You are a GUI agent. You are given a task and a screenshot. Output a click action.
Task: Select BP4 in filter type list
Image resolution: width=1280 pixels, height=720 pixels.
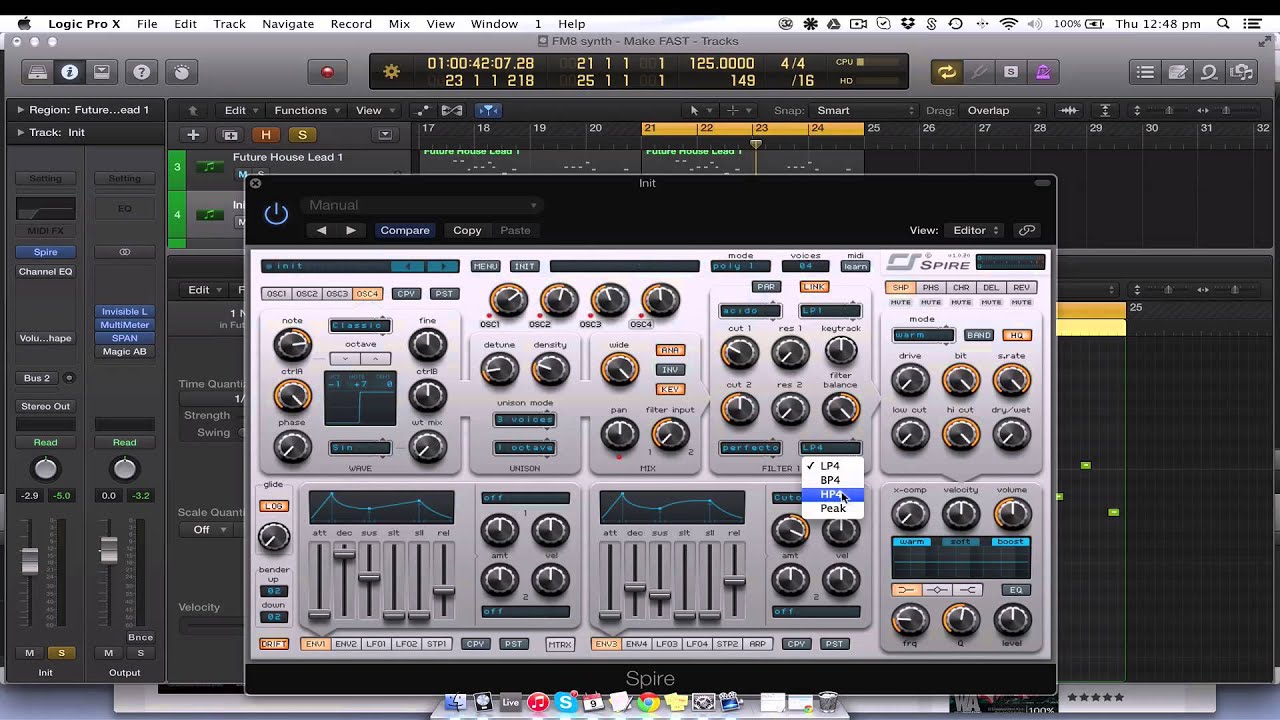(832, 480)
